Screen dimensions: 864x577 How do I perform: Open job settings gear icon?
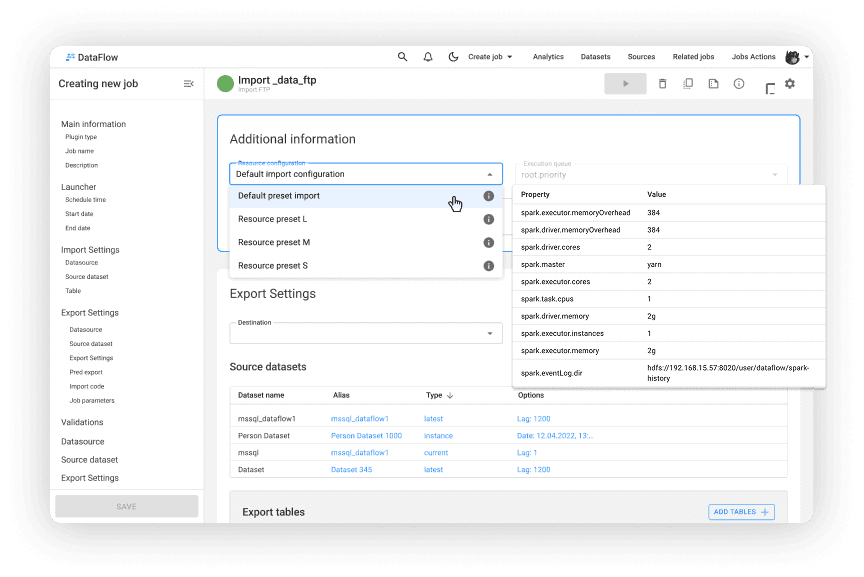tap(790, 84)
